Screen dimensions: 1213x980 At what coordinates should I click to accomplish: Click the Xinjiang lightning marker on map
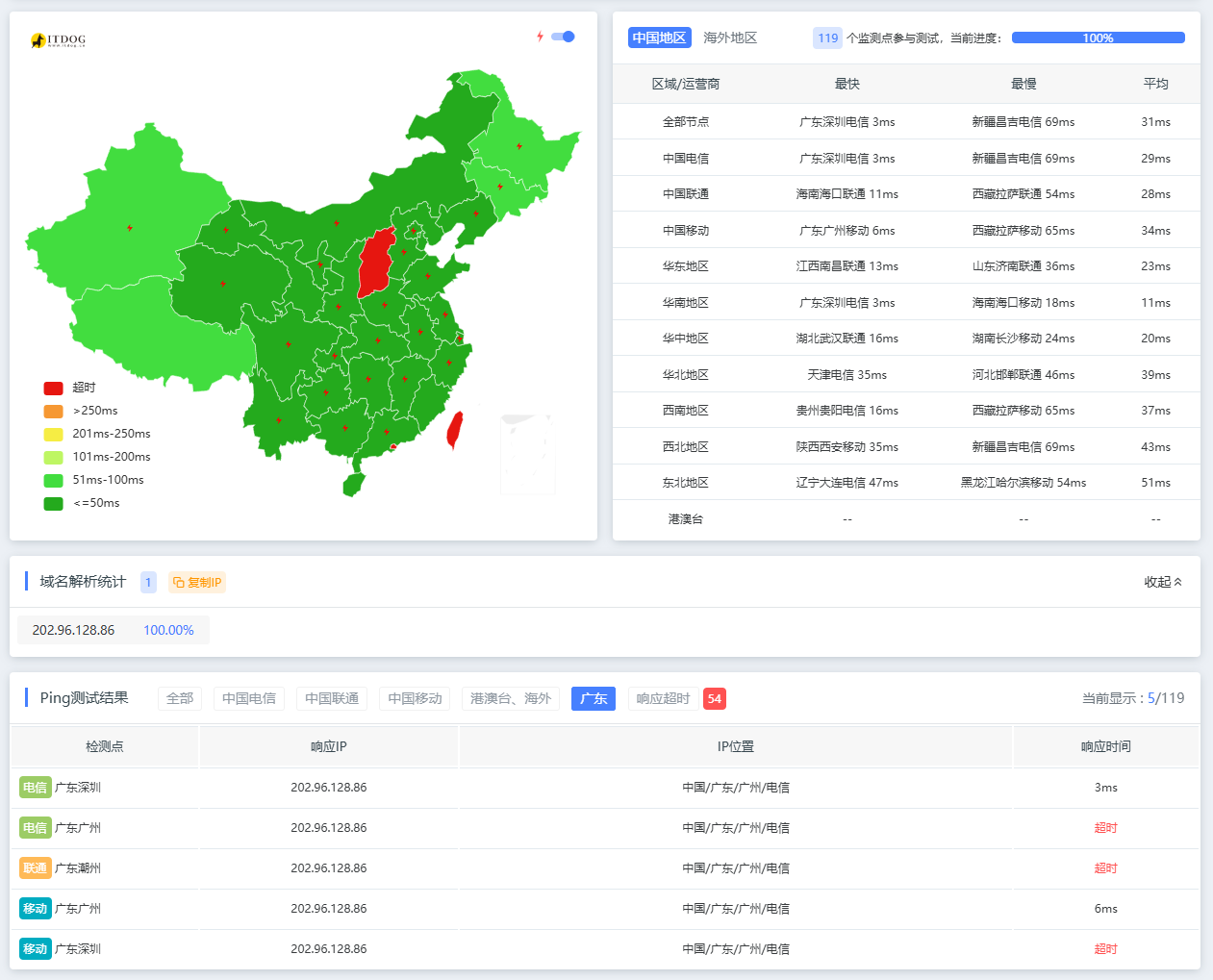tap(130, 228)
